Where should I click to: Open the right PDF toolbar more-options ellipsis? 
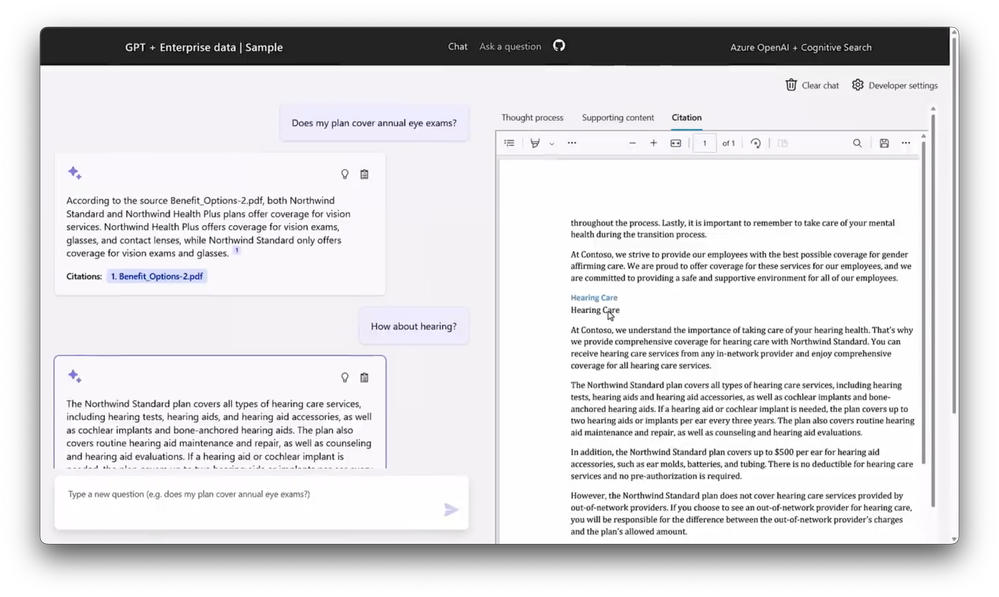[906, 143]
